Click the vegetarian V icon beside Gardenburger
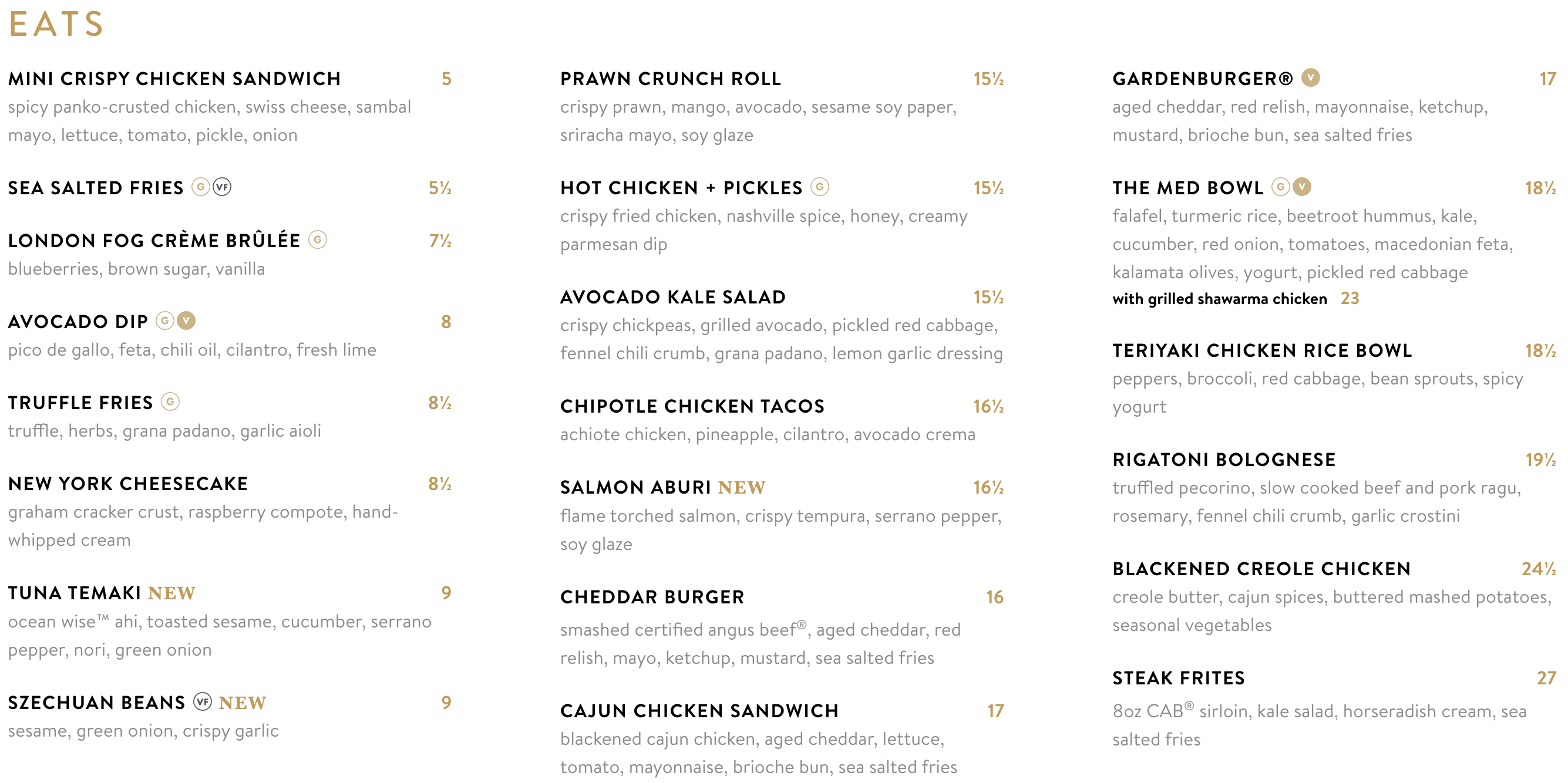The width and height of the screenshot is (1568, 783). pyautogui.click(x=1310, y=77)
